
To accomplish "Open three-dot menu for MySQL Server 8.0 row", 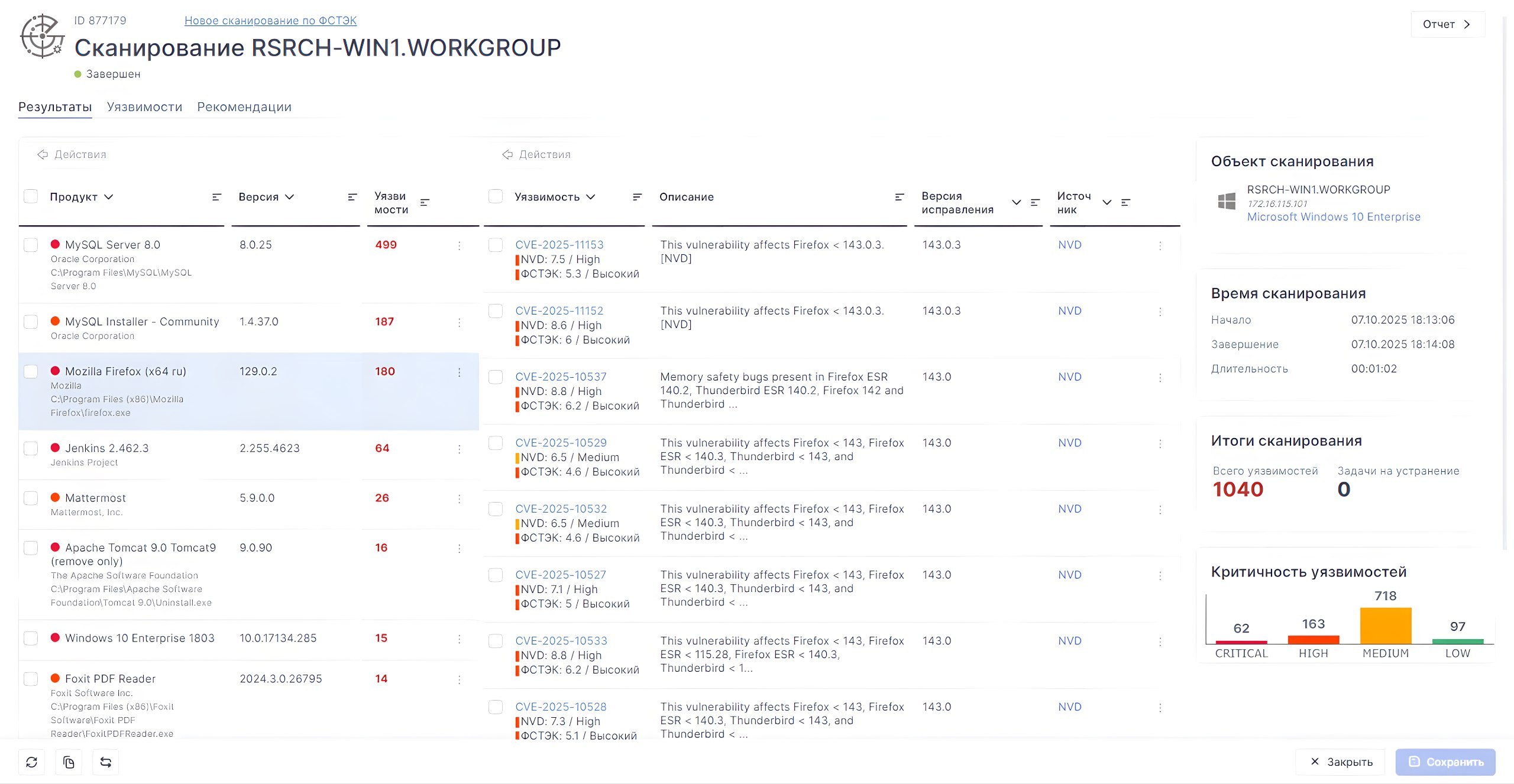I will [459, 245].
